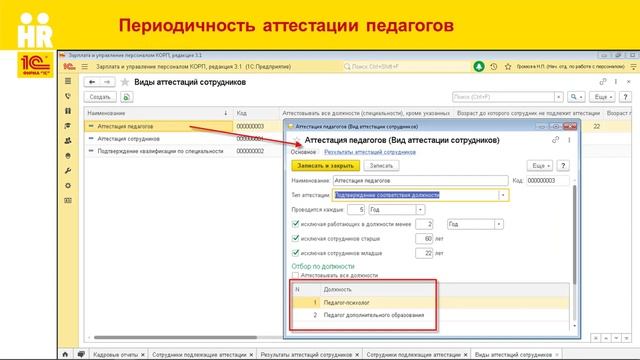Click the Записать button
The height and width of the screenshot is (360, 640).
tap(381, 166)
